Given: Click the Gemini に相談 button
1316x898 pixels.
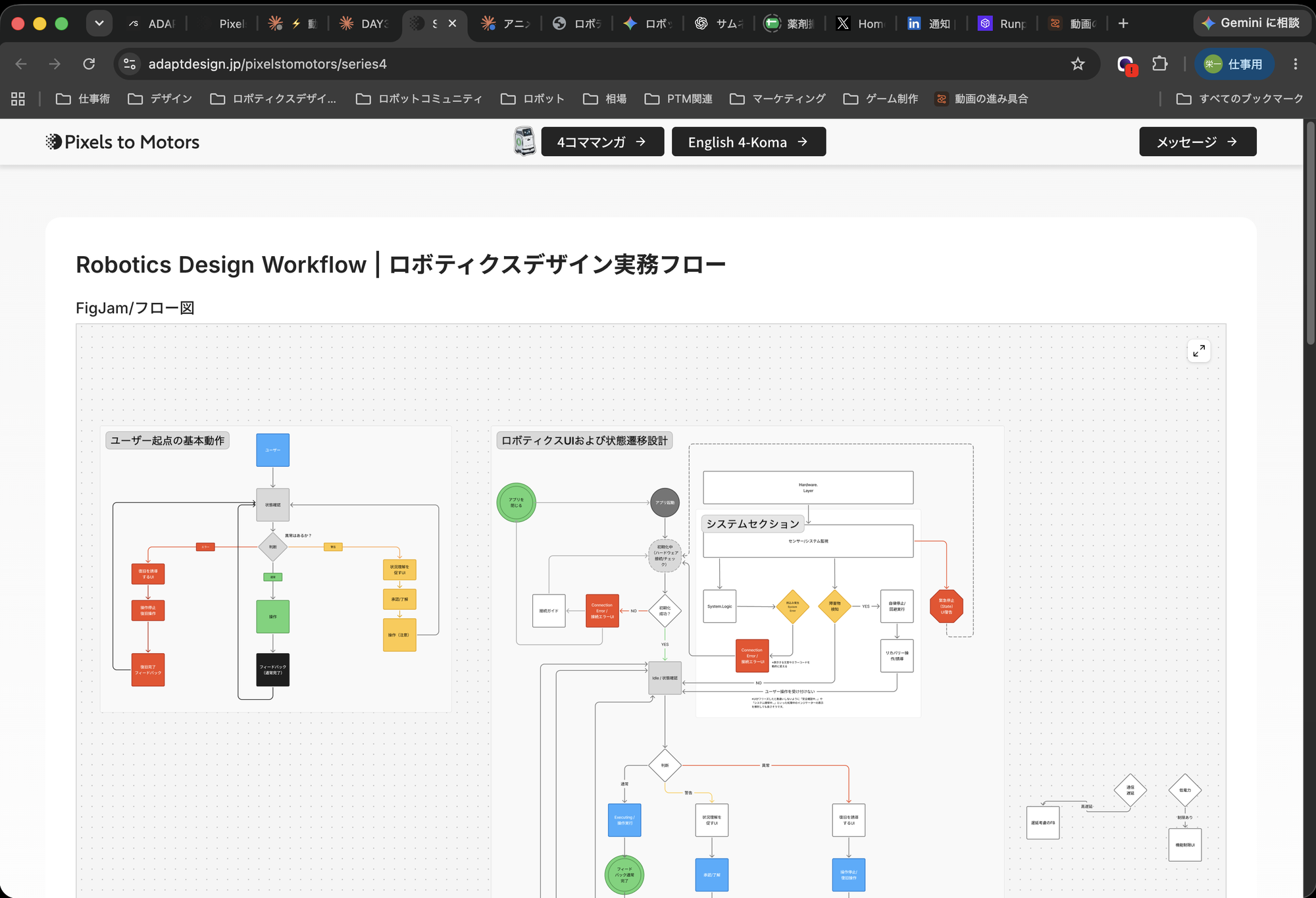Looking at the screenshot, I should click(x=1250, y=23).
